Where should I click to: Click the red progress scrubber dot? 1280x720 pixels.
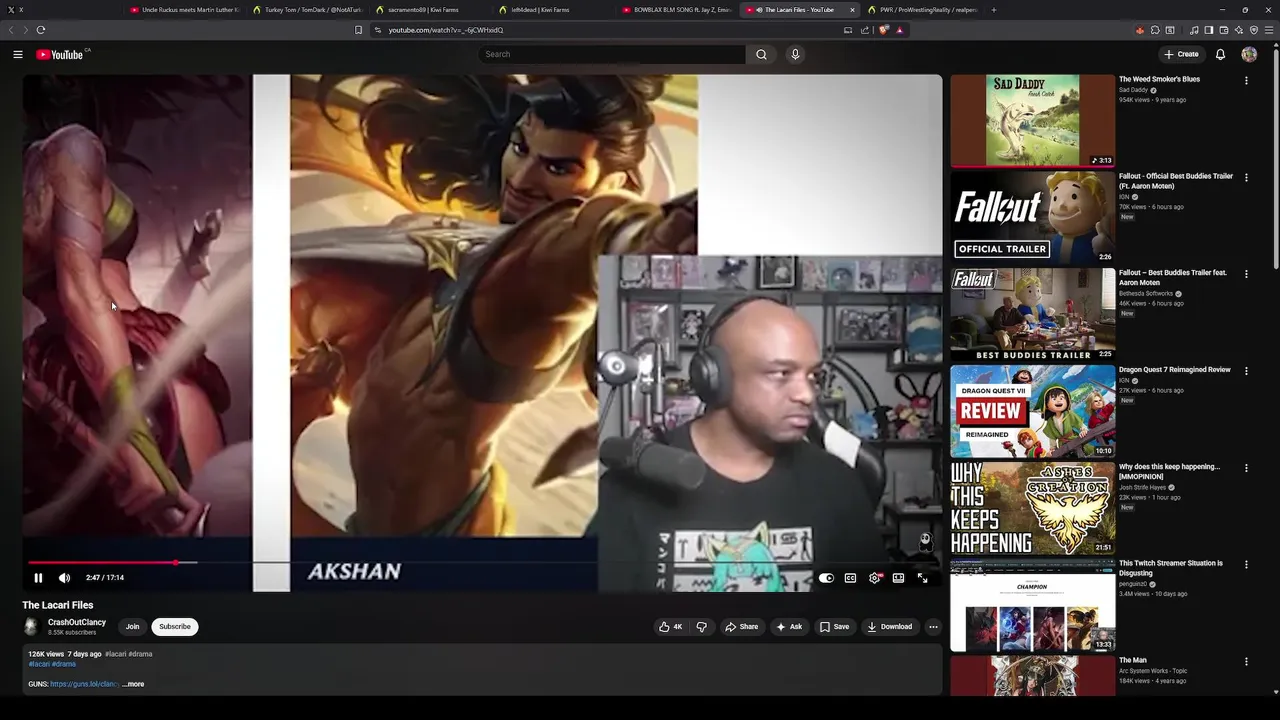click(x=176, y=562)
